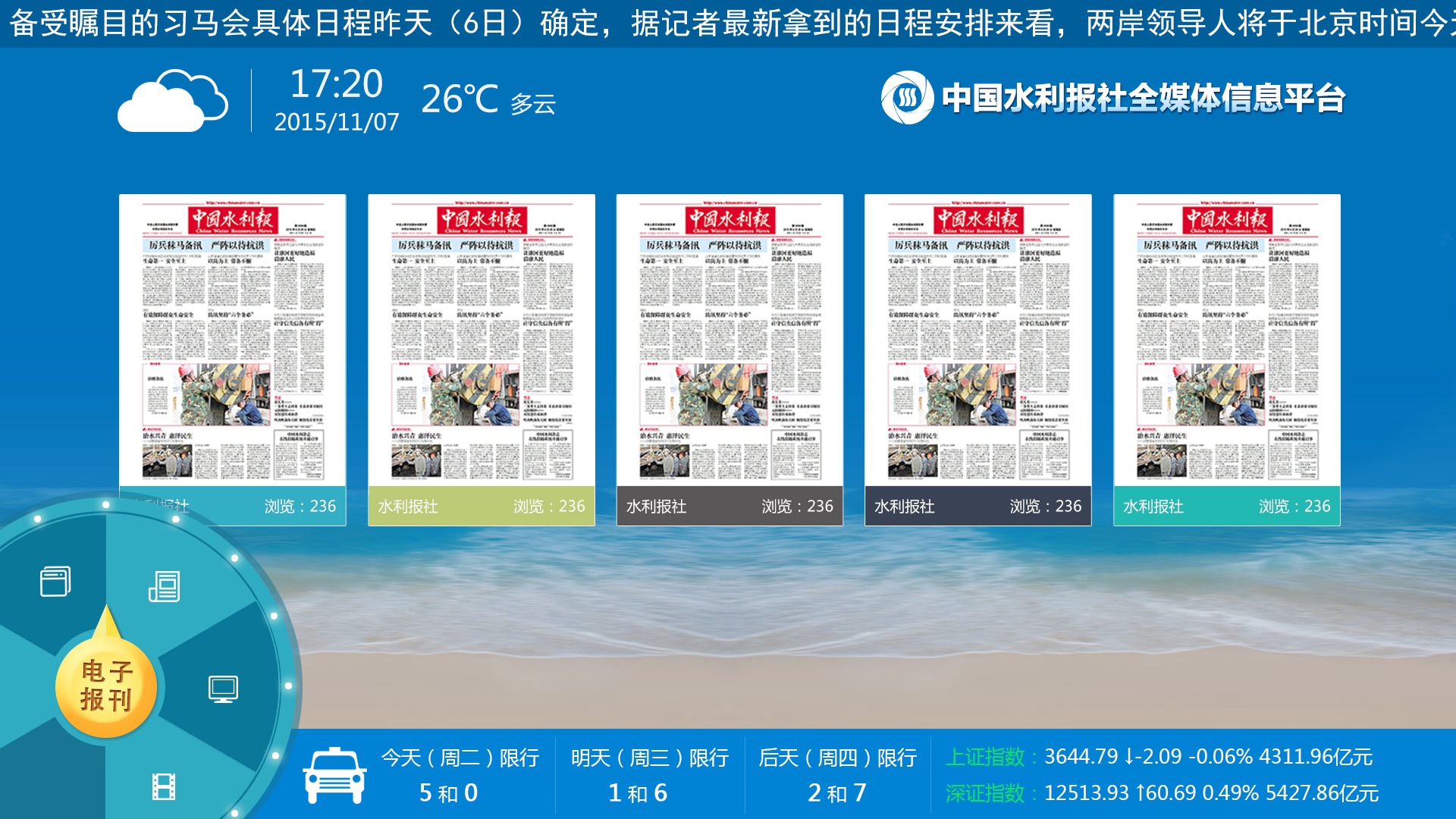Click the scrolling news headline ticker
The image size is (1456, 819).
point(728,23)
